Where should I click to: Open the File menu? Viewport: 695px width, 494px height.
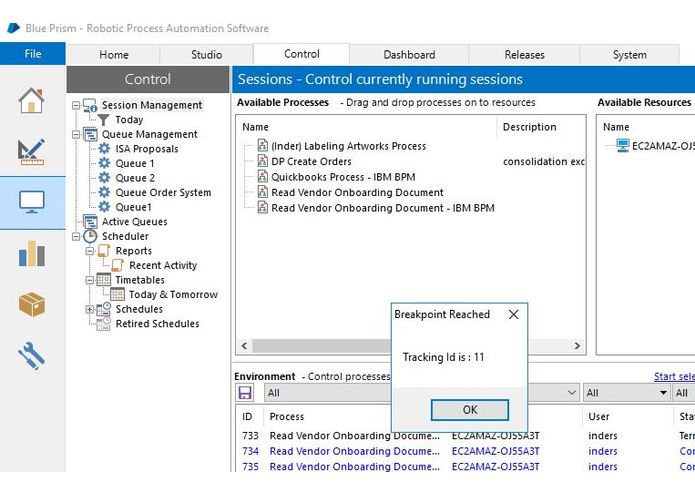(33, 54)
